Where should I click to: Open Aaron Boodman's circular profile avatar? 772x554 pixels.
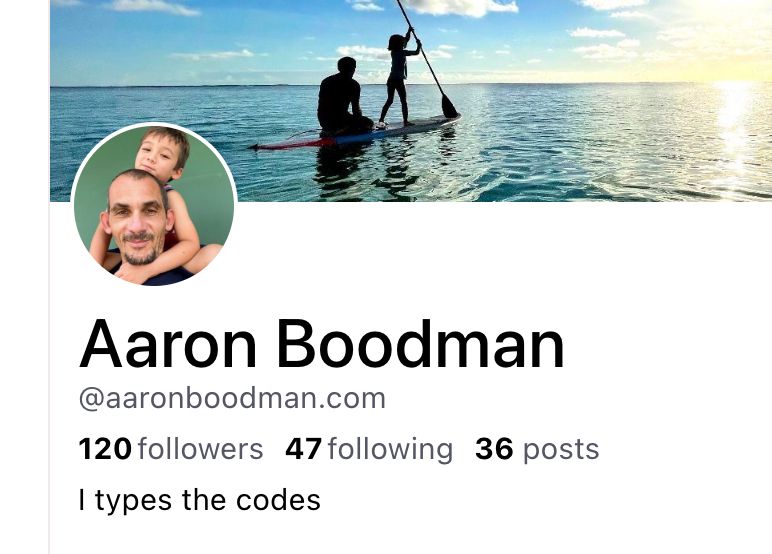154,204
